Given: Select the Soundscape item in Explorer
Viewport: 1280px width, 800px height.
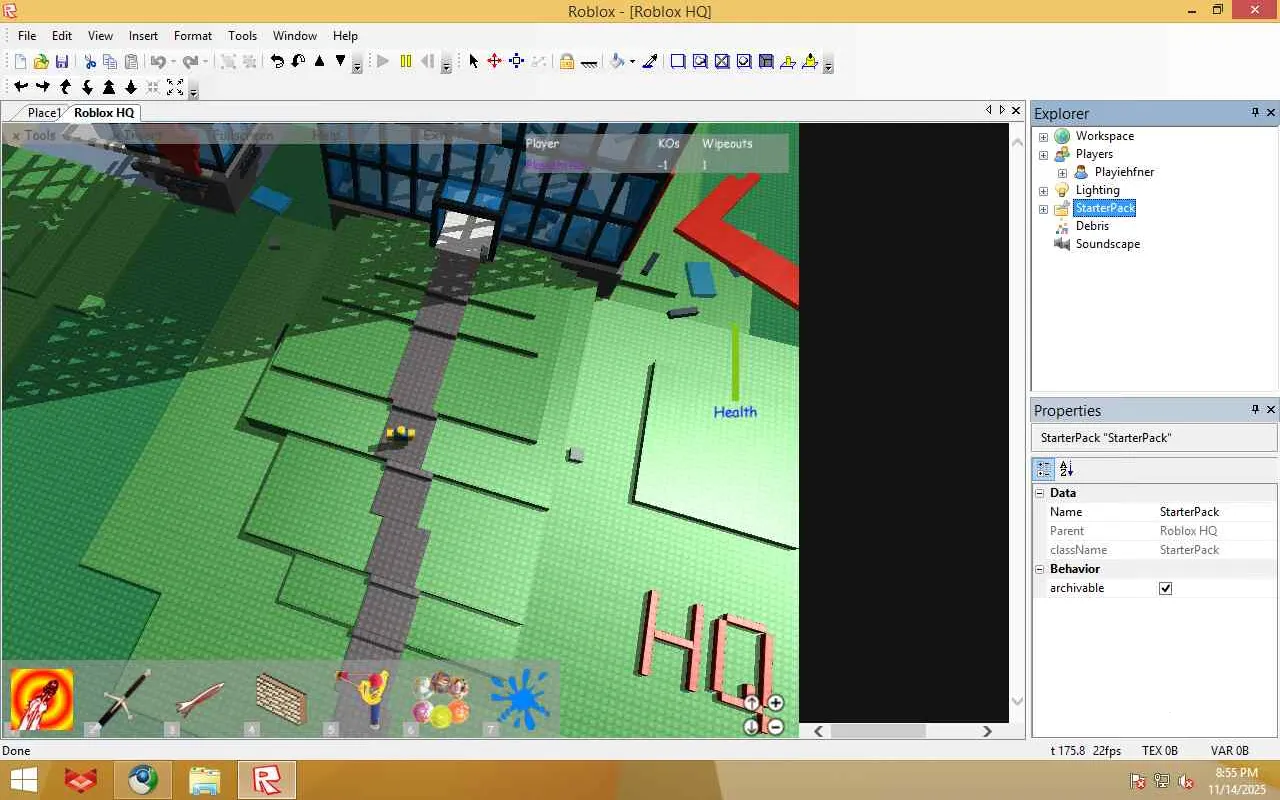Looking at the screenshot, I should (1107, 244).
